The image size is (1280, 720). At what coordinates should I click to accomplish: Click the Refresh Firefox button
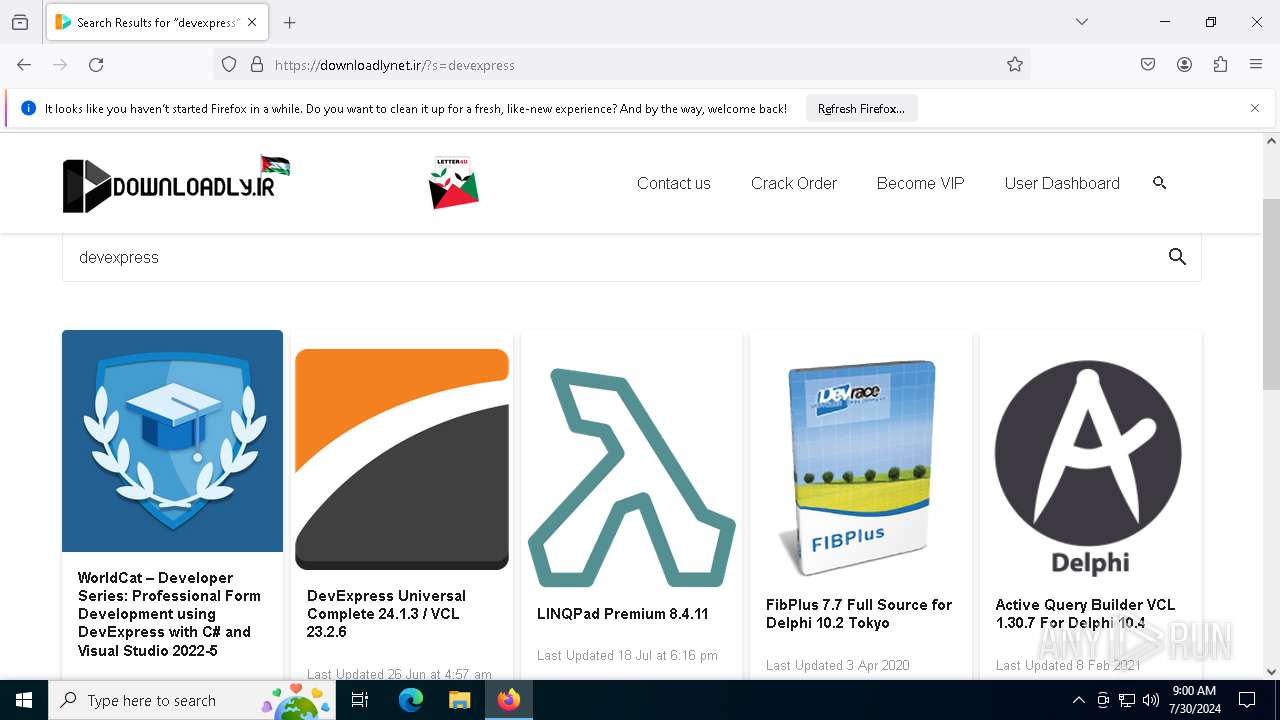pyautogui.click(x=861, y=109)
